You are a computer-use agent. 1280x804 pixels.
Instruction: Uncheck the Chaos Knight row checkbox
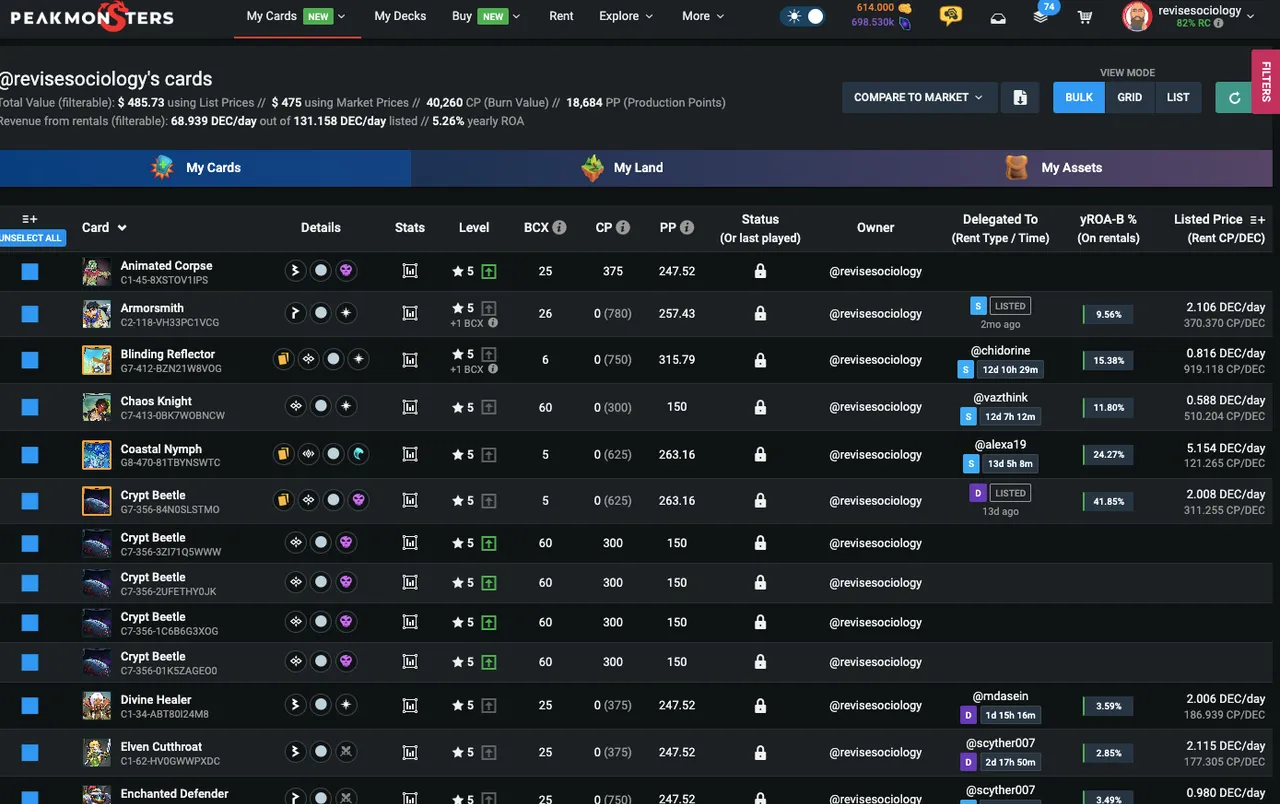pos(30,407)
